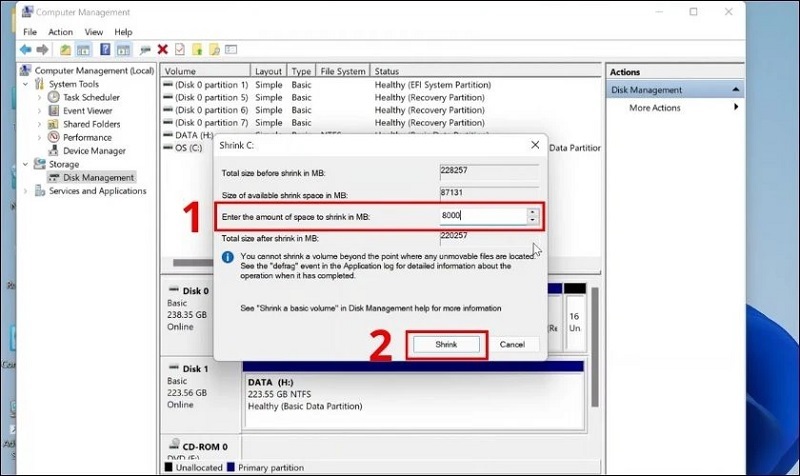800x476 pixels.
Task: Click the Up one level folder icon
Action: tap(66, 49)
